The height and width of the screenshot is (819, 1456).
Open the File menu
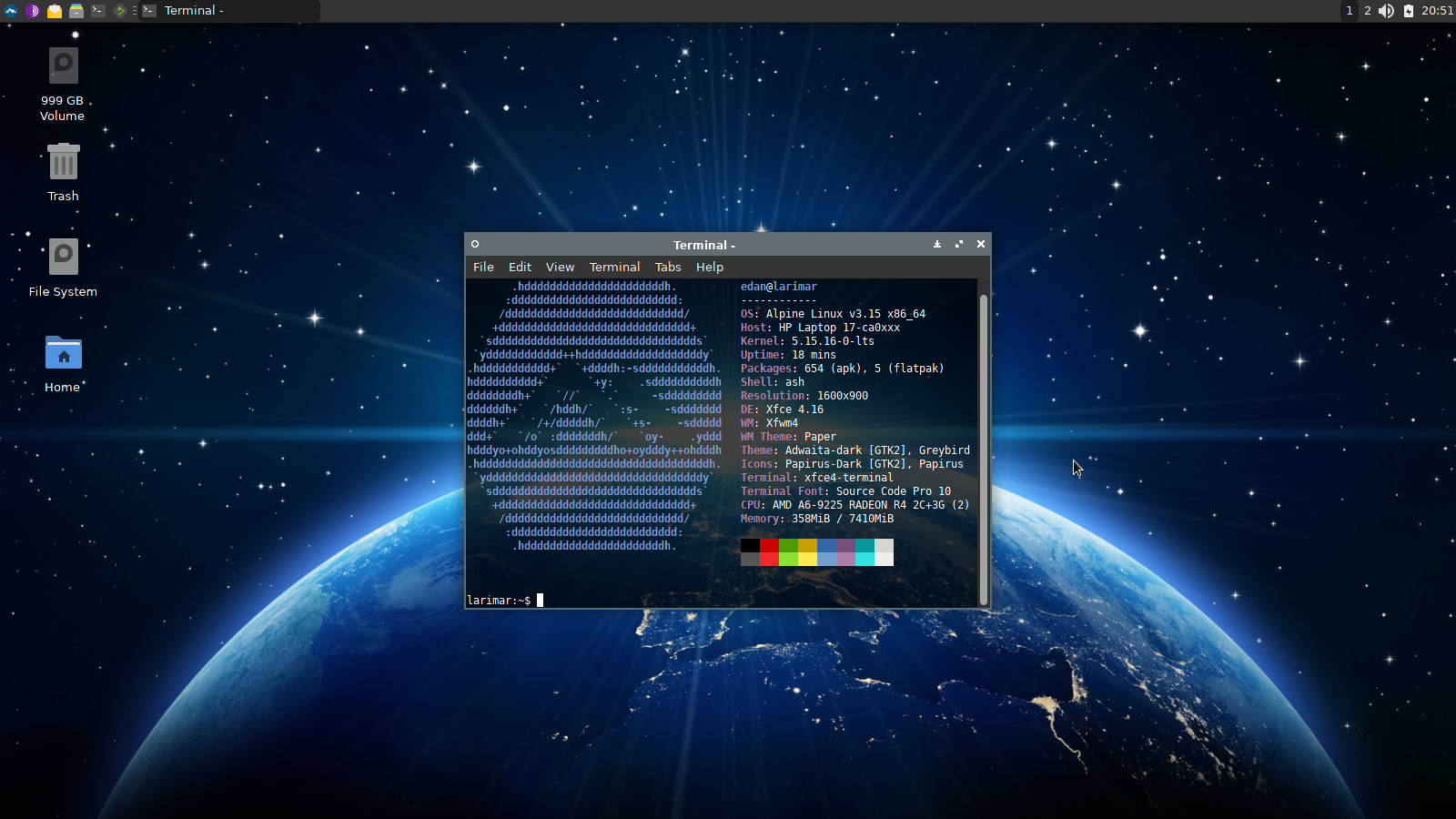[x=483, y=267]
